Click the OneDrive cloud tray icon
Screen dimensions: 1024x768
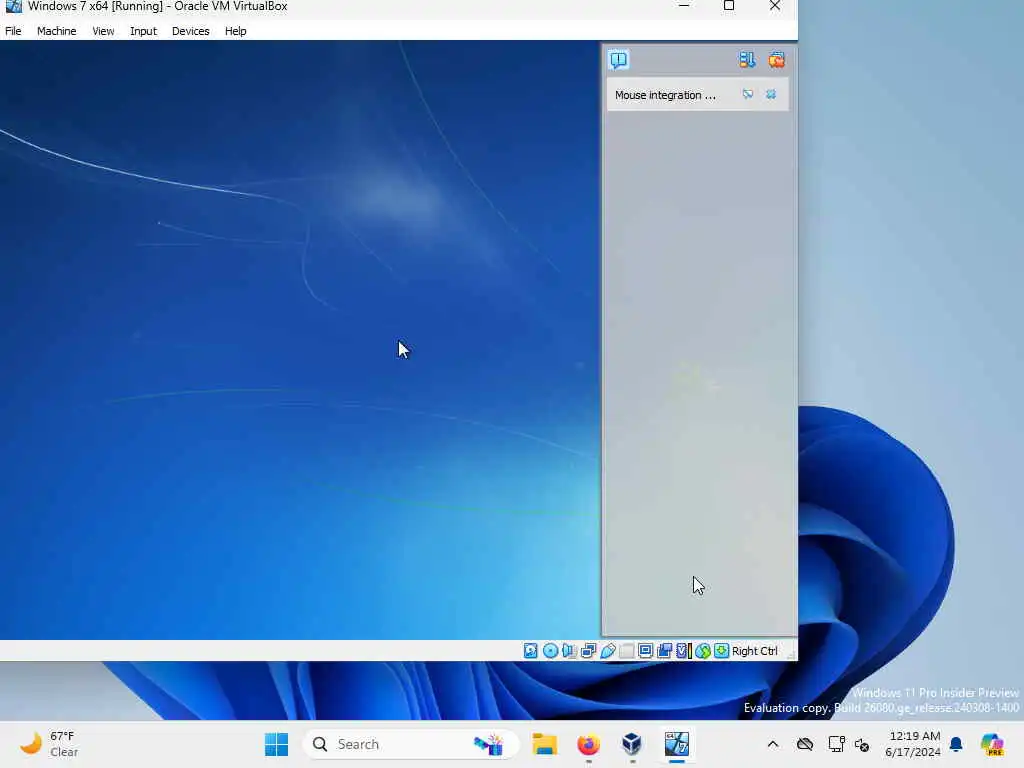point(805,744)
